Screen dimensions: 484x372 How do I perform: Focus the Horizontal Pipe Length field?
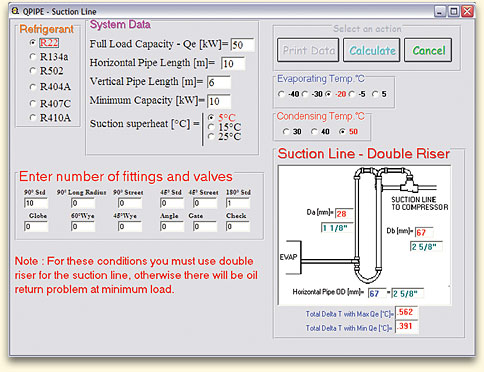[233, 63]
